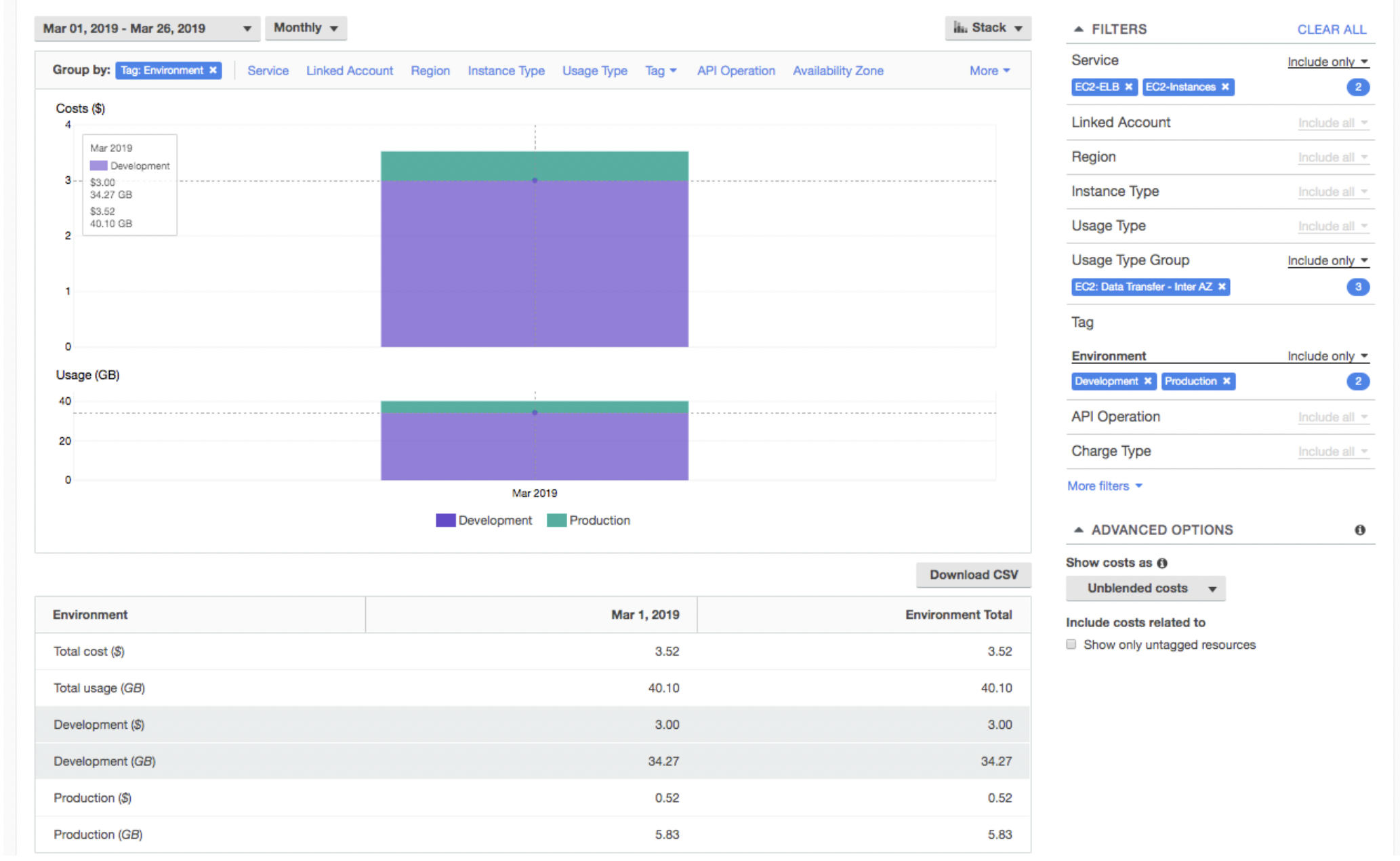Click the Clear All filters link
Viewport: 1400px width, 861px height.
pyautogui.click(x=1331, y=29)
